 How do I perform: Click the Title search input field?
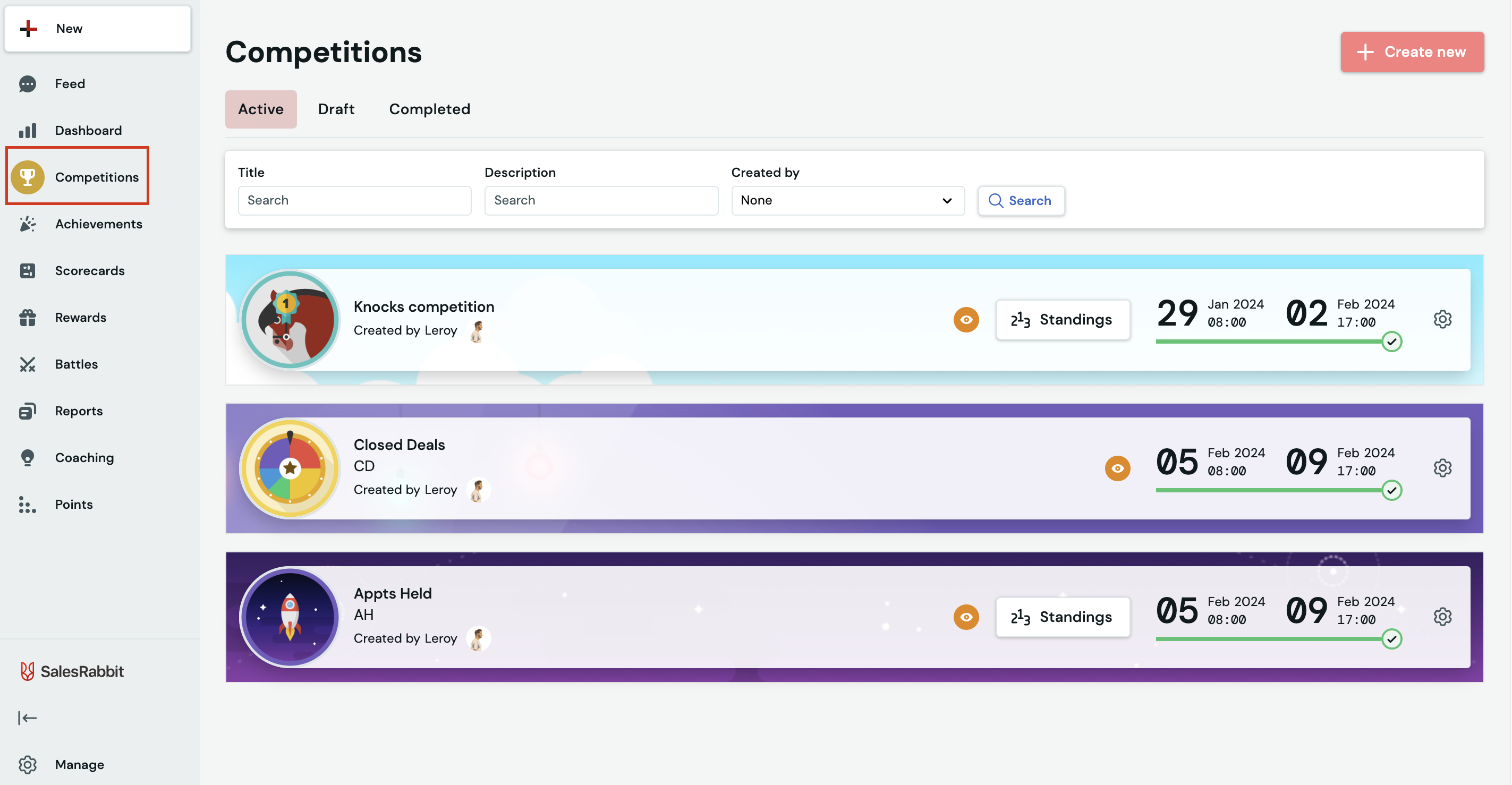point(354,201)
